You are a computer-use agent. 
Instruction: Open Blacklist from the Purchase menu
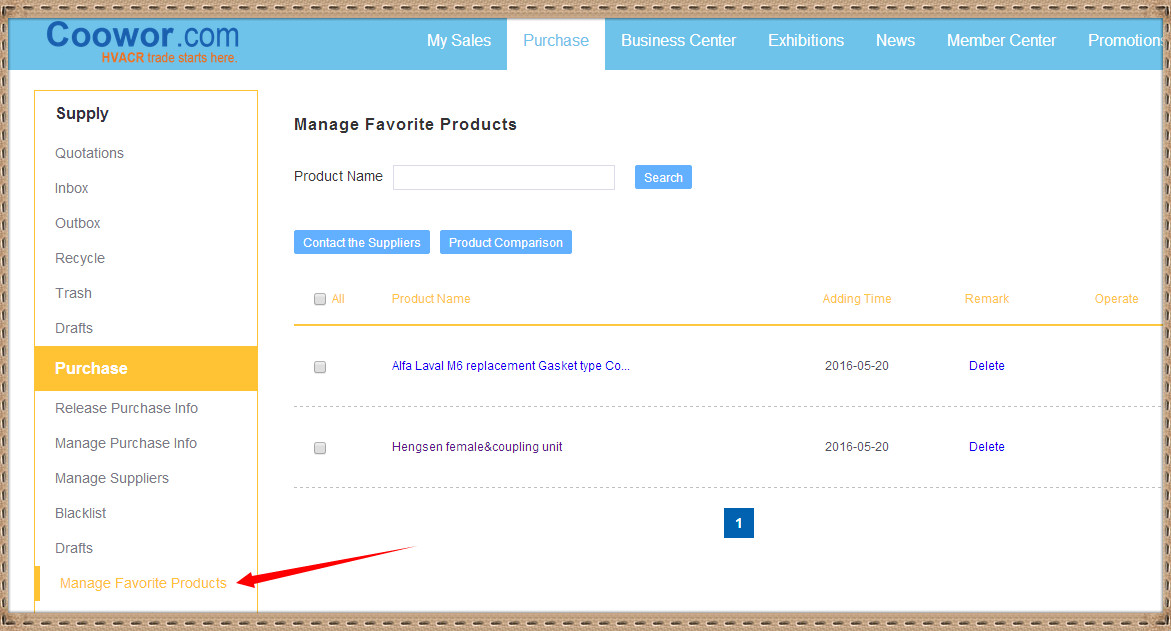tap(80, 513)
